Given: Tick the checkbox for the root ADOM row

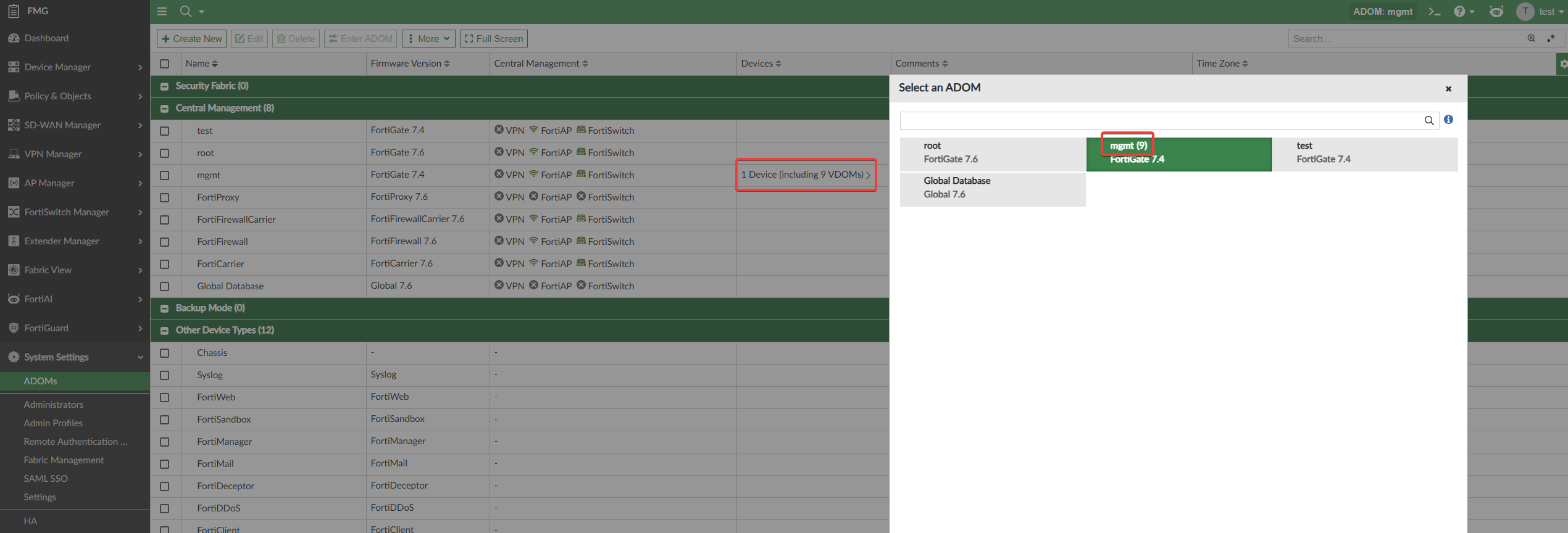Looking at the screenshot, I should [164, 153].
